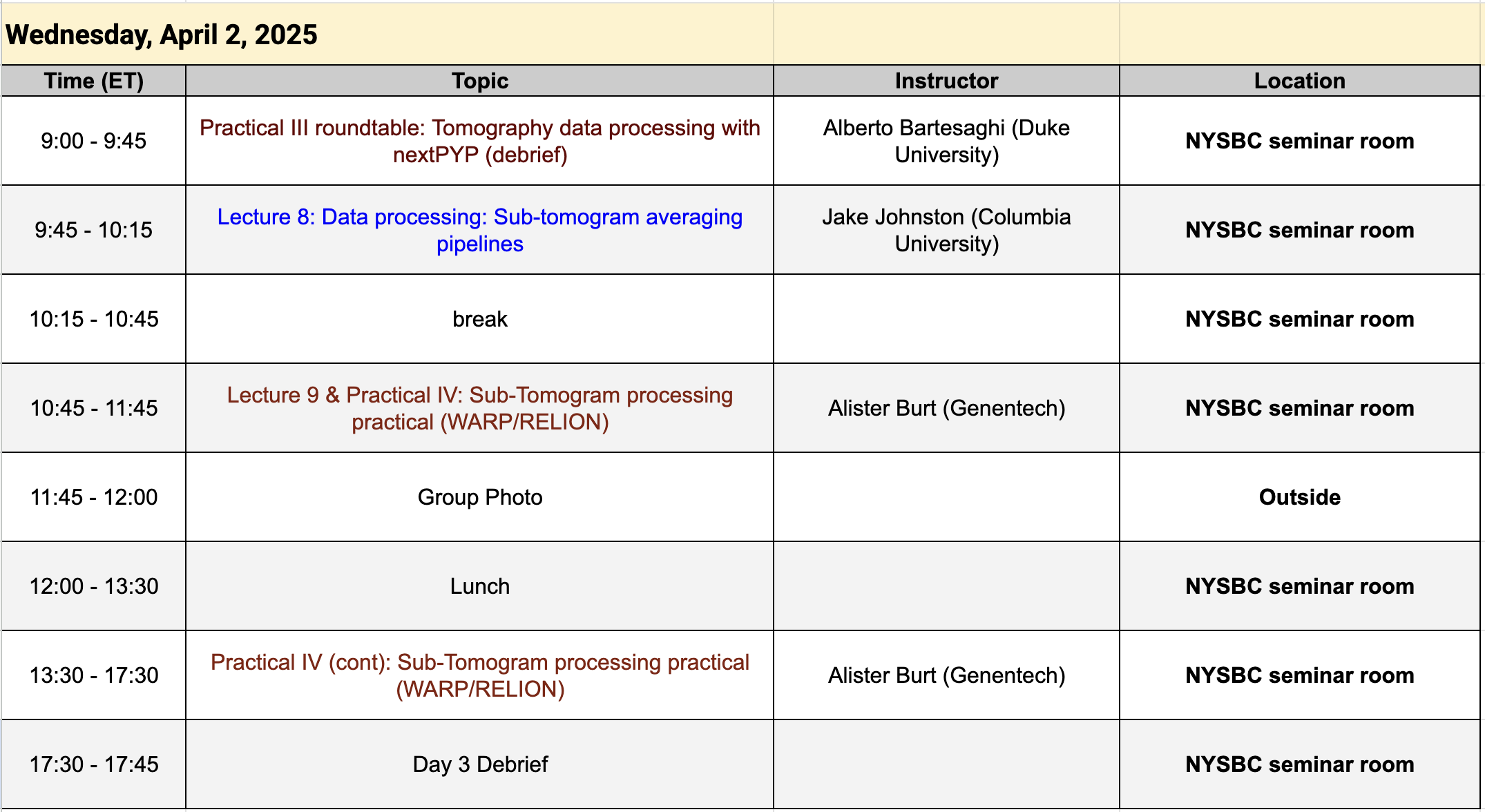The width and height of the screenshot is (1485, 812).
Task: Click the 13:30 - 17:30 time cell
Action: [94, 675]
